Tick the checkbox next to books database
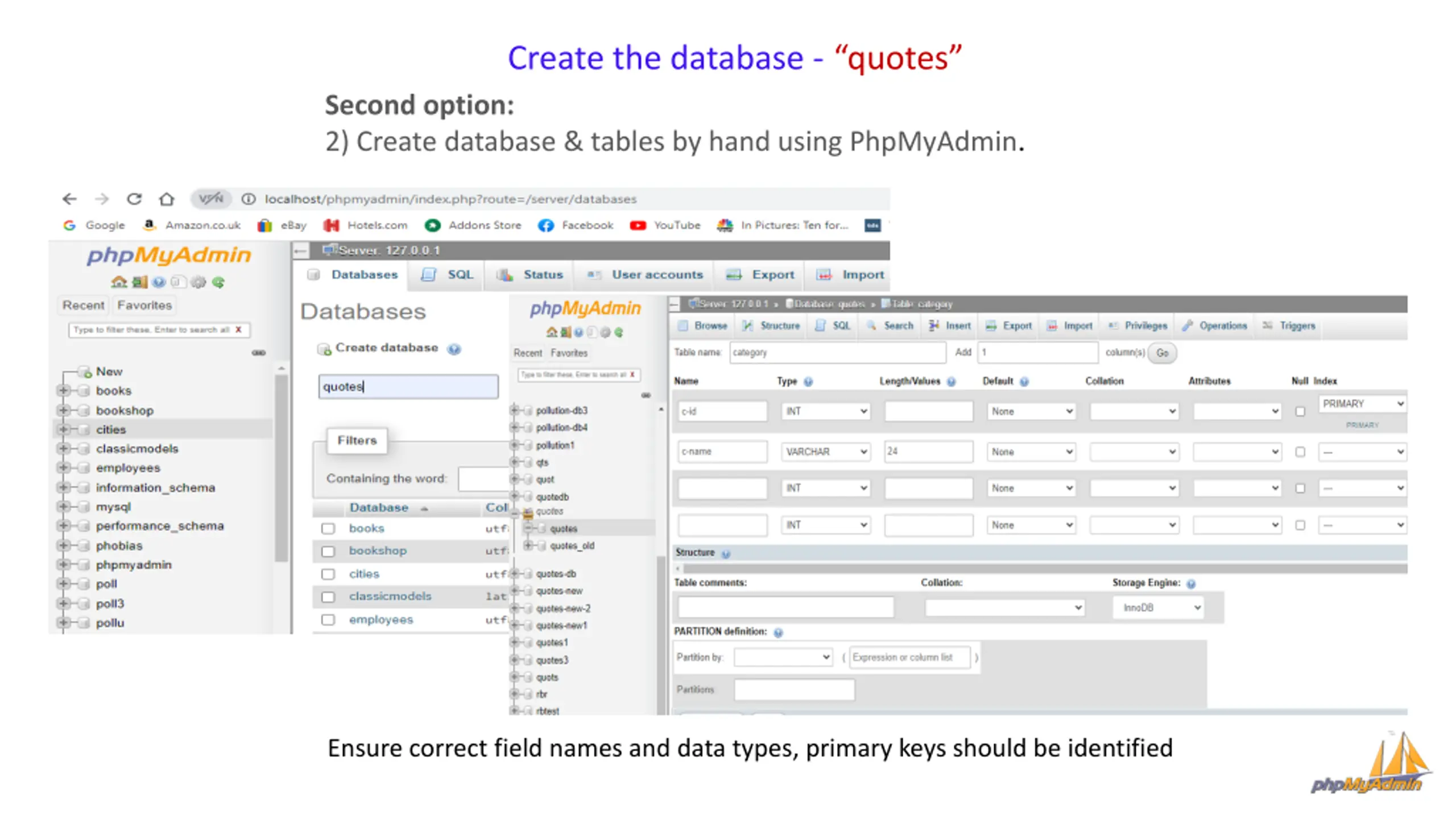The image size is (1456, 819). pyautogui.click(x=328, y=528)
